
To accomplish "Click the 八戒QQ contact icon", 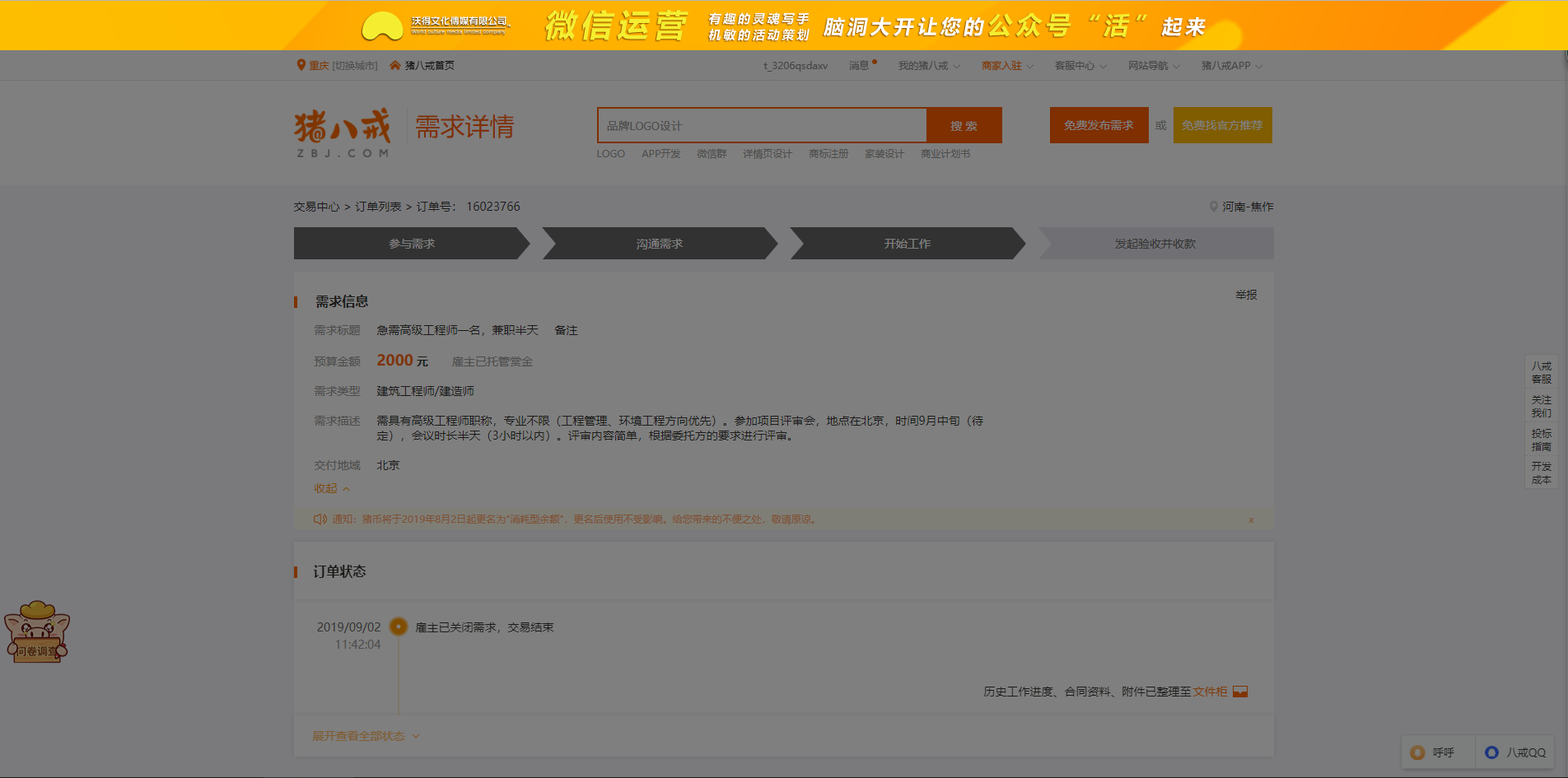I will [1491, 752].
